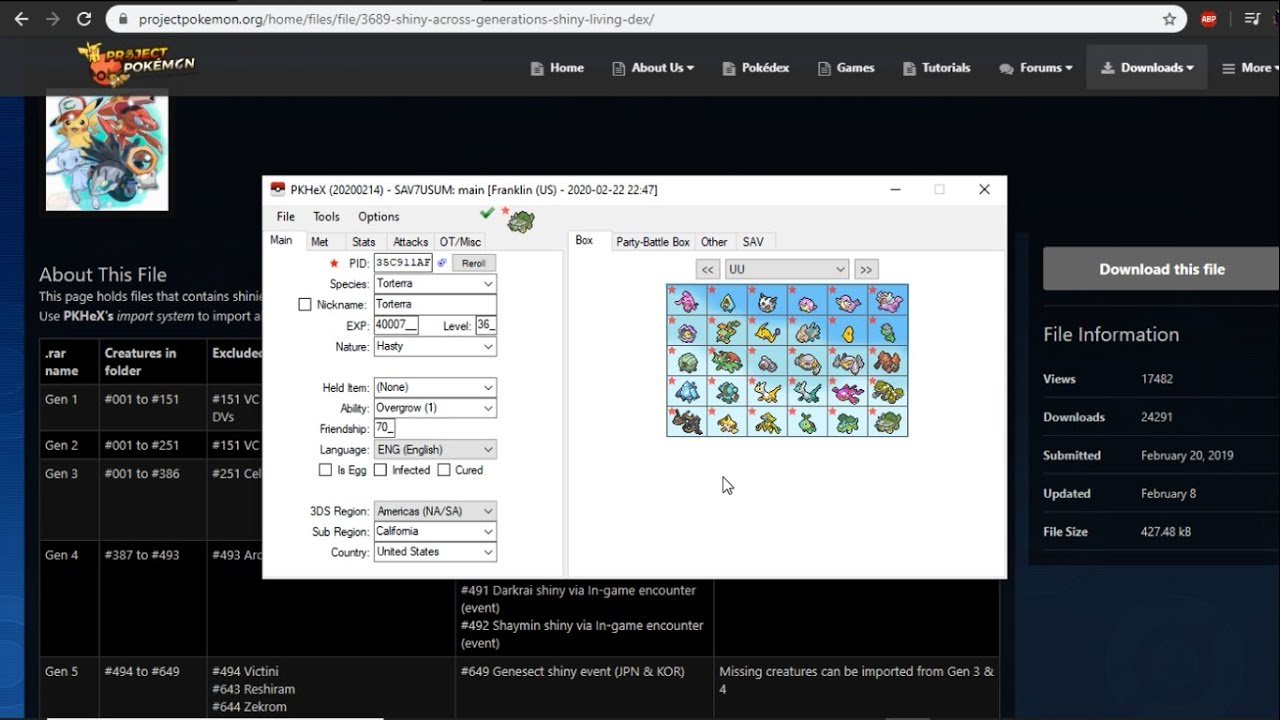Click the Download this file button
1280x720 pixels.
1161,269
